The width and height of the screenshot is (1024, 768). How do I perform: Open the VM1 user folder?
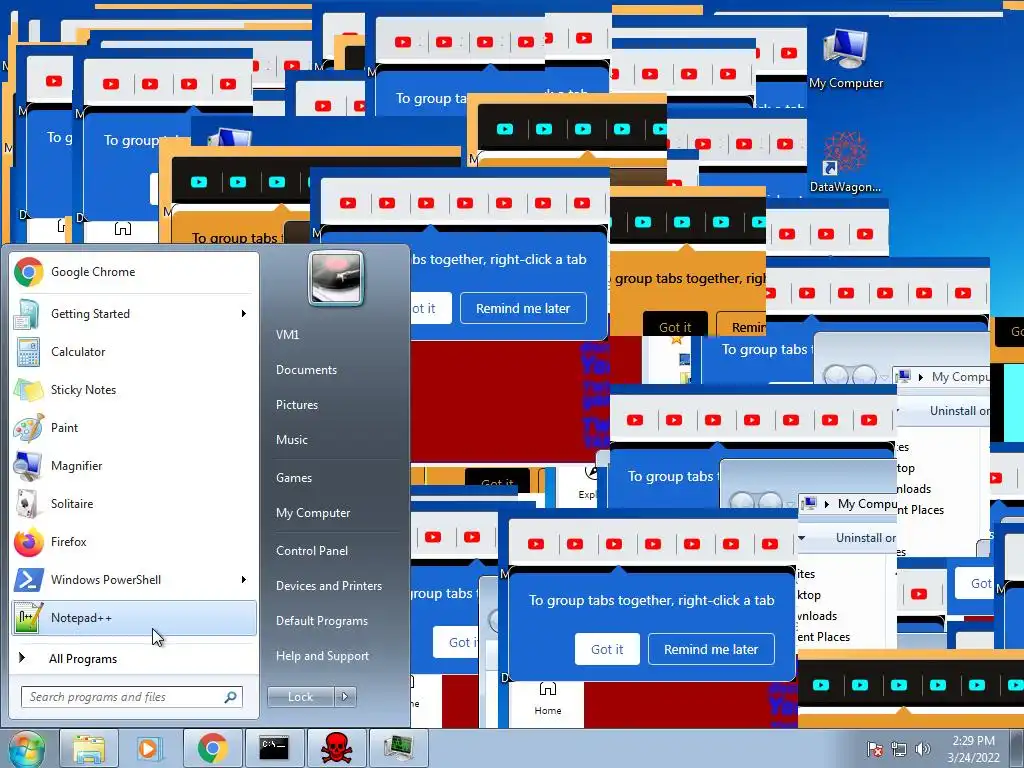click(x=287, y=334)
